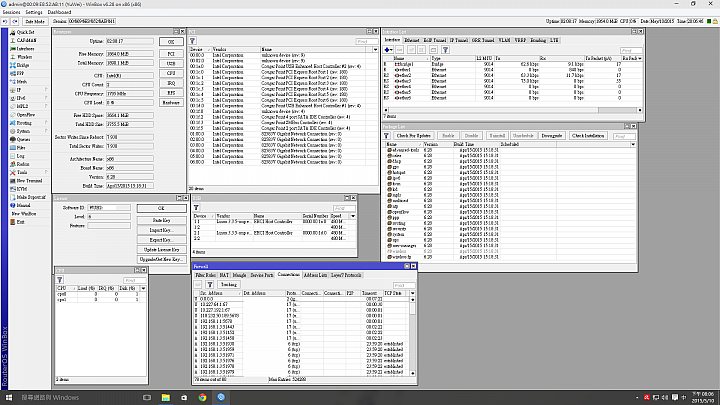Click the USB button in the Resources window

click(x=171, y=63)
